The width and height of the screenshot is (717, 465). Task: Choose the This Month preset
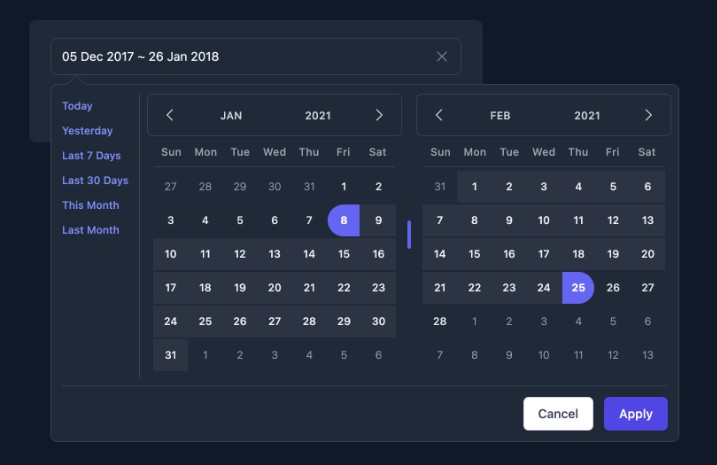91,205
